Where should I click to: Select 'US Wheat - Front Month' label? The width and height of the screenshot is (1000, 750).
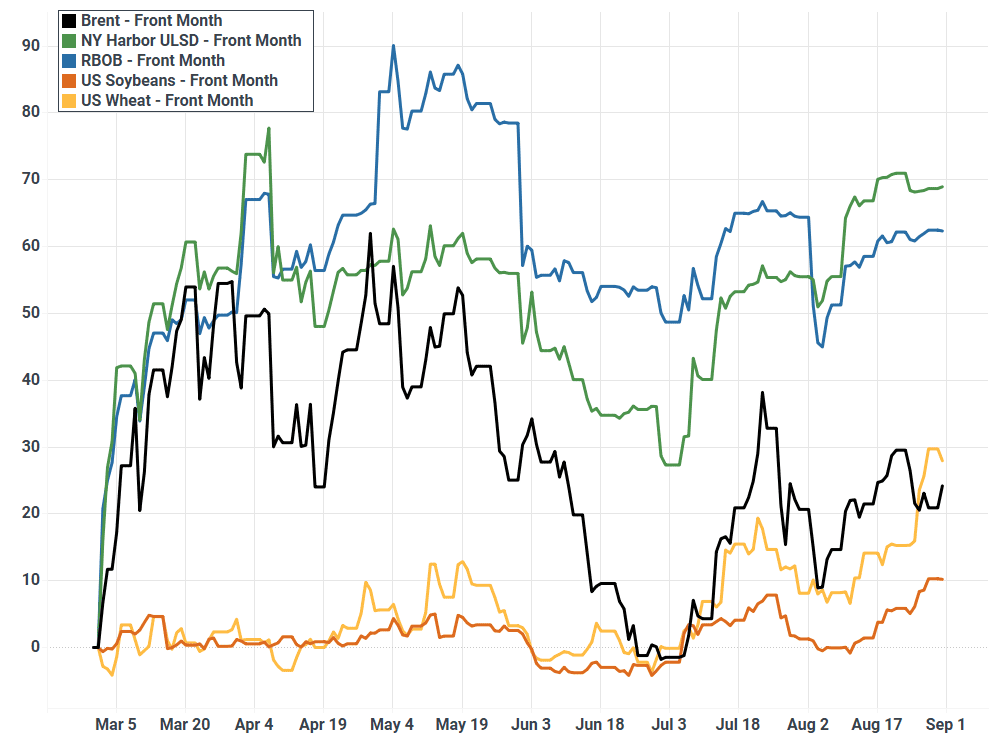[x=167, y=101]
